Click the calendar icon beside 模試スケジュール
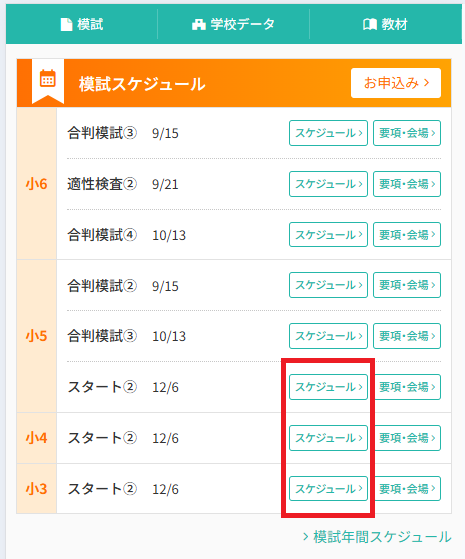Viewport: 465px width, 559px height. [47, 78]
